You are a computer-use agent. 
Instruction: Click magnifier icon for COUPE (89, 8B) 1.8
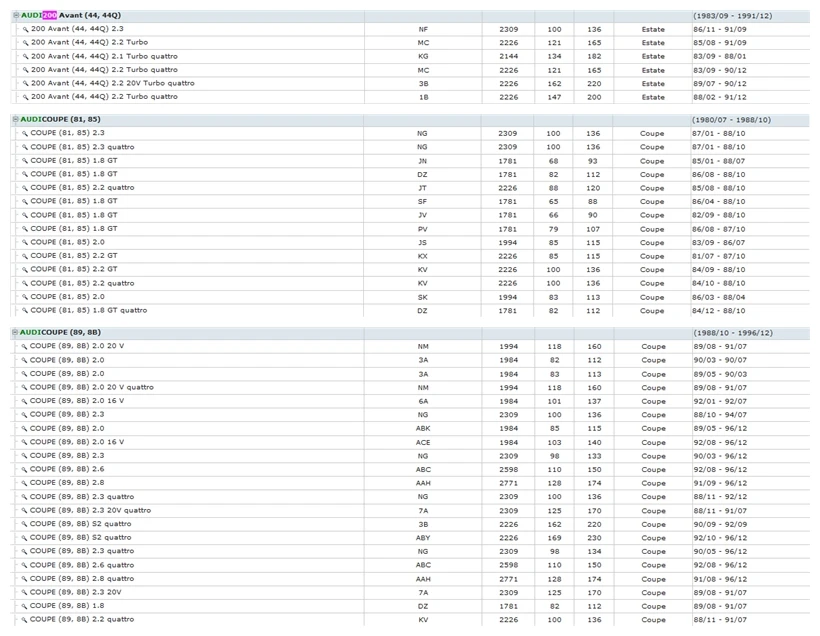(x=24, y=606)
